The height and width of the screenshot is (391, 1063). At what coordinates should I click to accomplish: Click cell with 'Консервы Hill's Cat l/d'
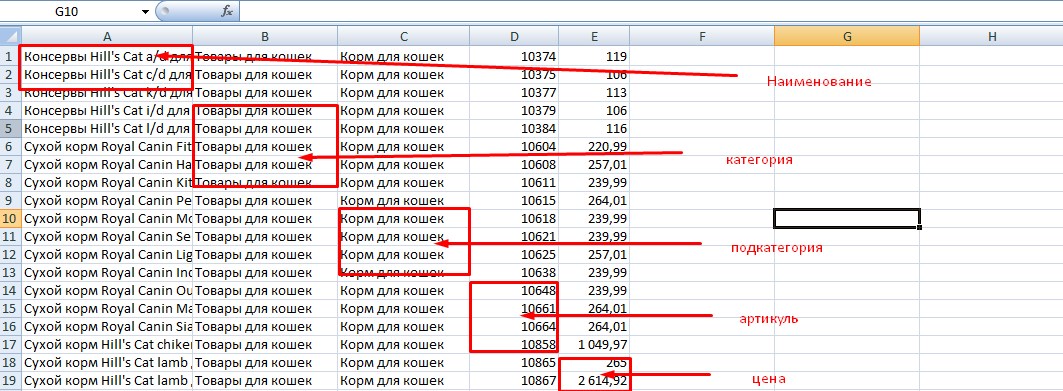107,128
